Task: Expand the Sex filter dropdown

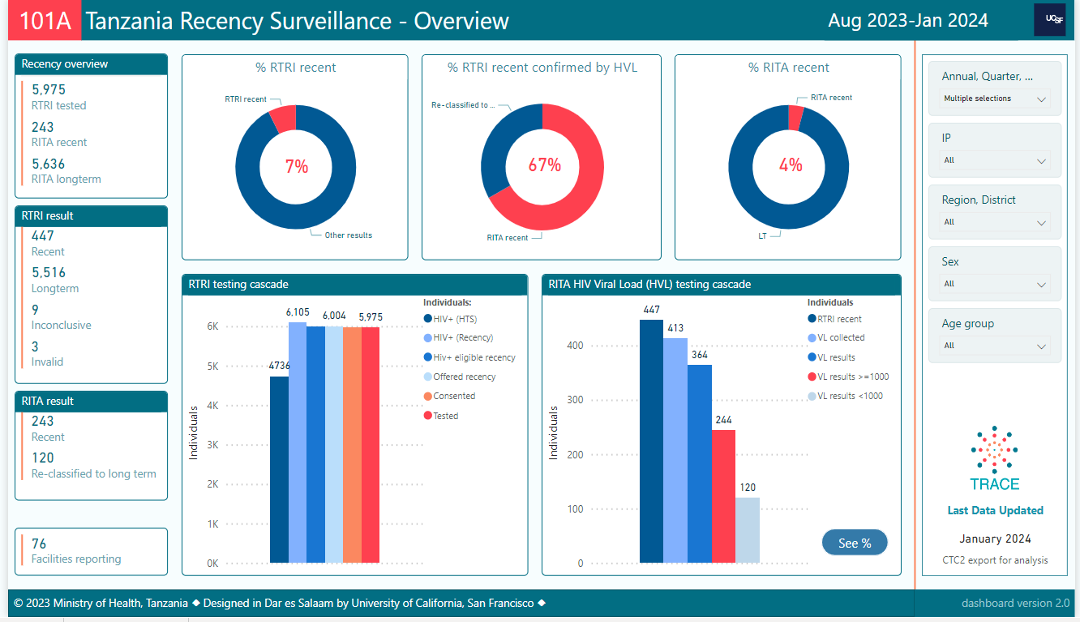Action: (x=995, y=285)
